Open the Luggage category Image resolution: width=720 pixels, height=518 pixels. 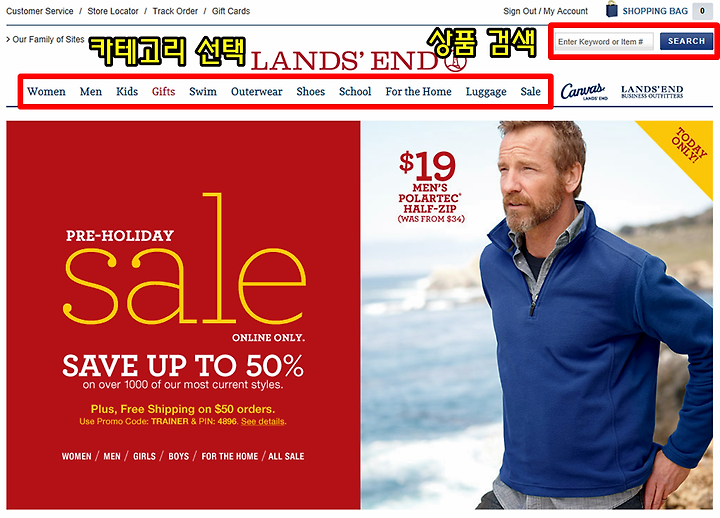tap(486, 92)
